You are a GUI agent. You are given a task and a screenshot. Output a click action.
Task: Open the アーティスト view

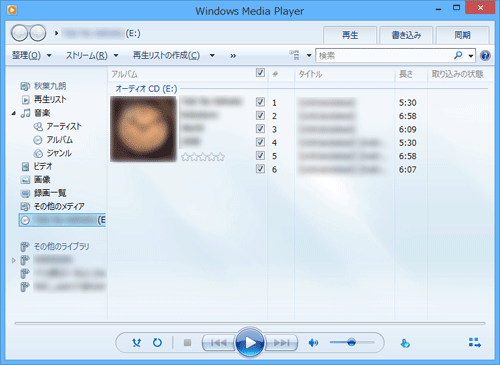point(64,126)
